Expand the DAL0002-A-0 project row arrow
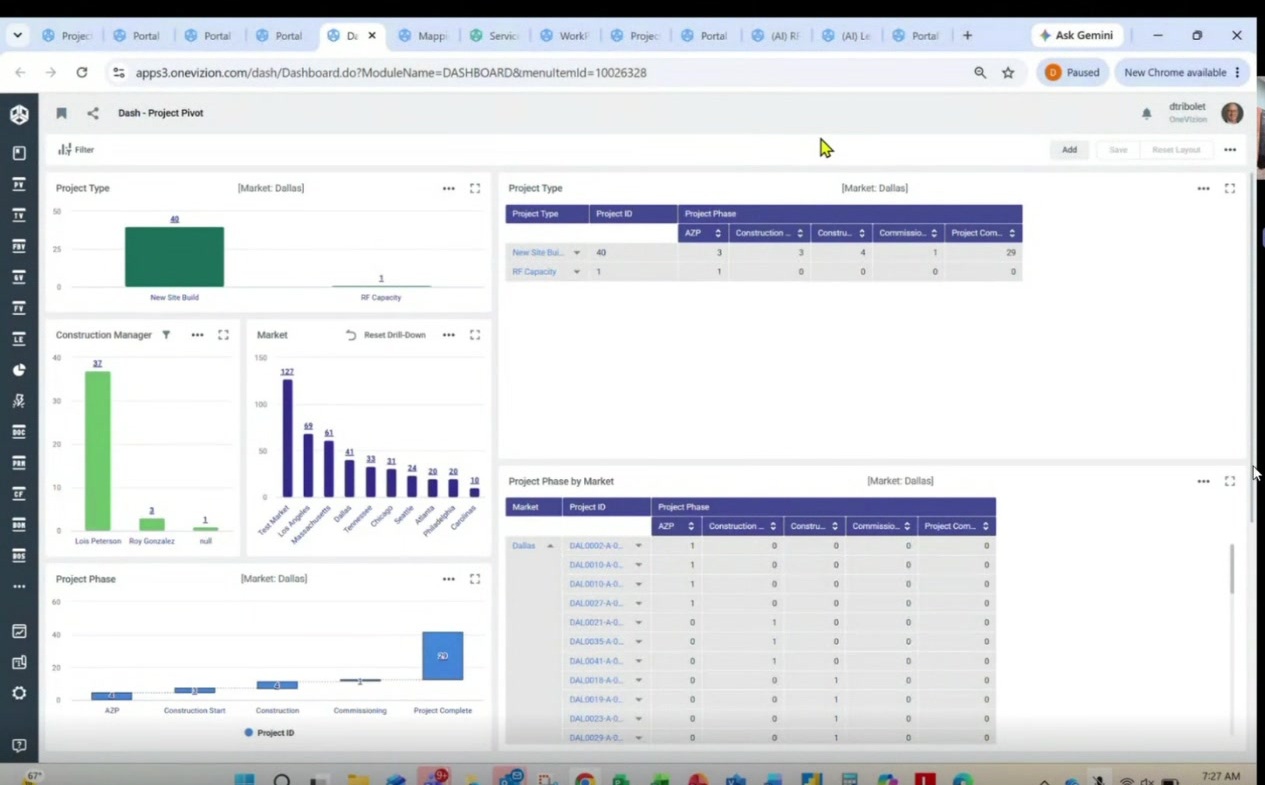Screen dimensions: 1265x785 tap(638, 546)
